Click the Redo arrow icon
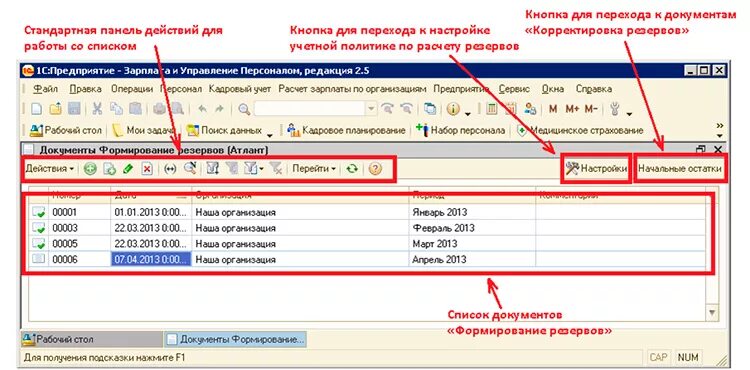Image resolution: width=750 pixels, height=370 pixels. [x=219, y=109]
